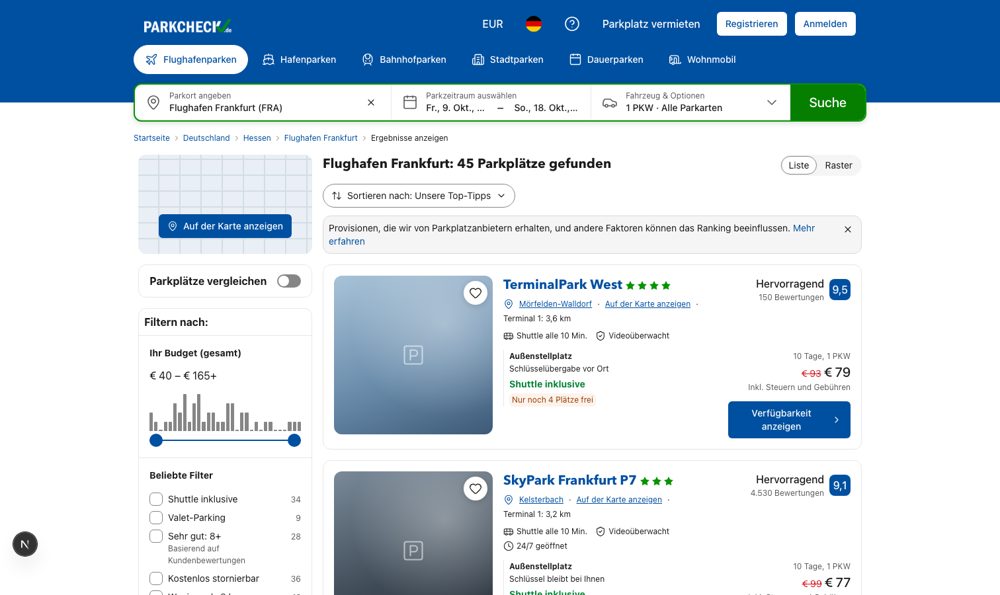The height and width of the screenshot is (595, 1000).
Task: Open the EUR currency selector
Action: pos(492,24)
